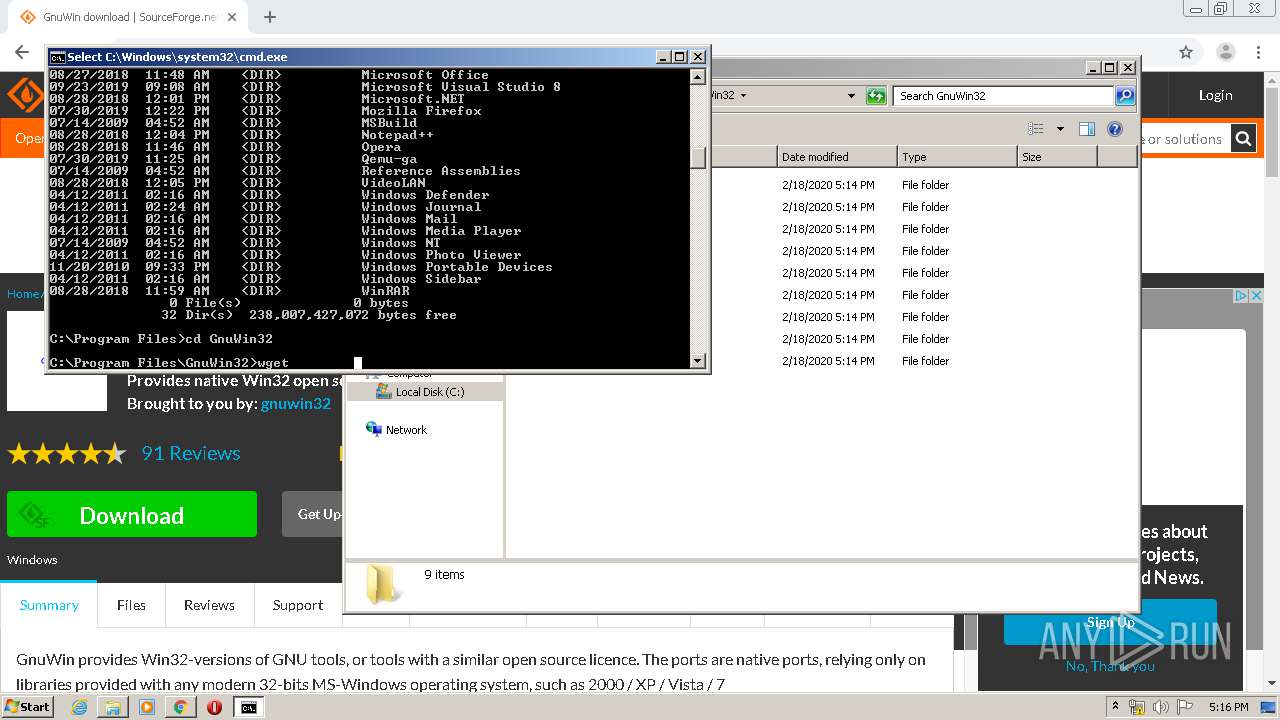
Task: Select Local Disk (C:) in navigation pane
Action: click(x=428, y=392)
